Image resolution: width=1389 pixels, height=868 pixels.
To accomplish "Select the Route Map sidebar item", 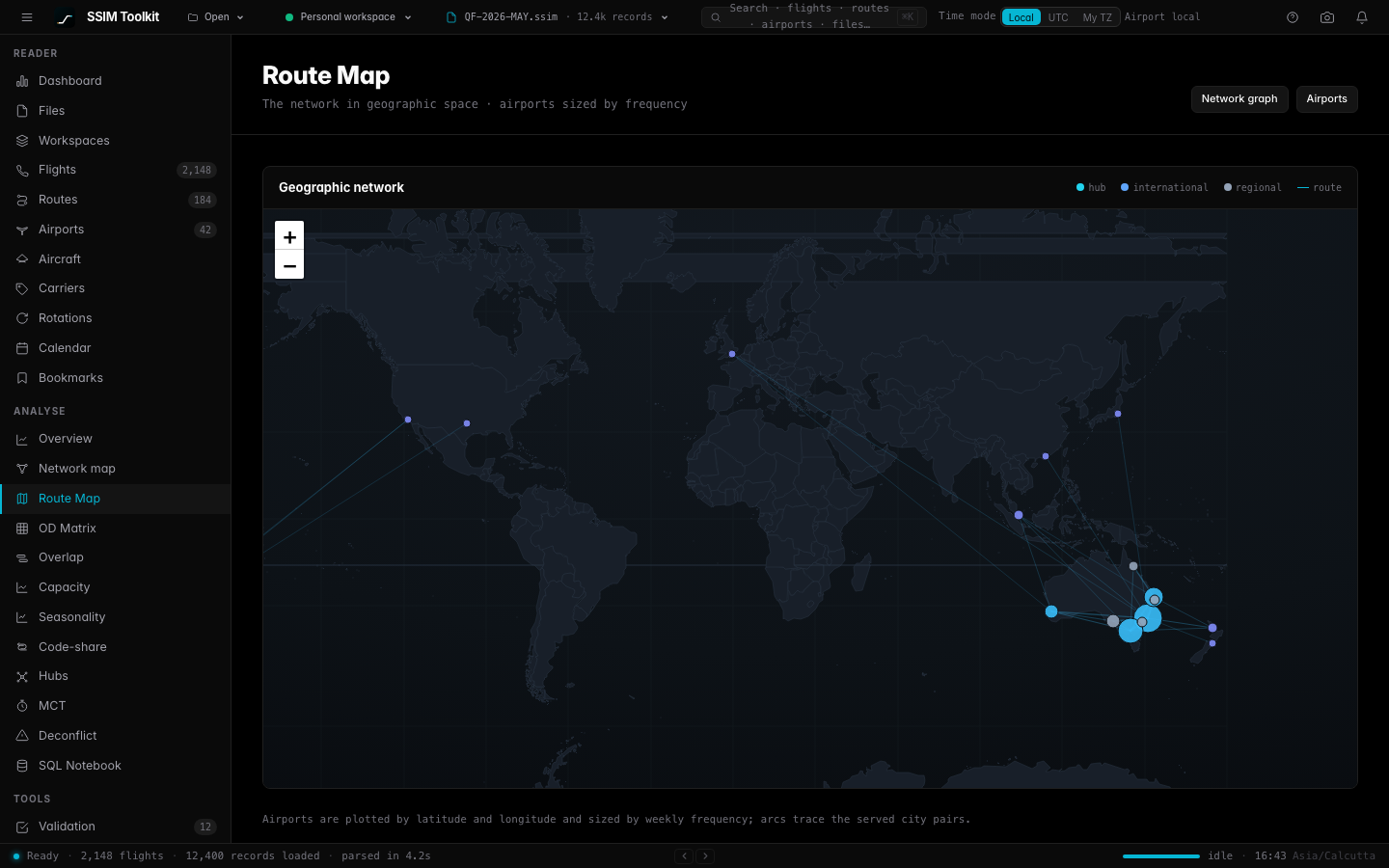I will (116, 499).
